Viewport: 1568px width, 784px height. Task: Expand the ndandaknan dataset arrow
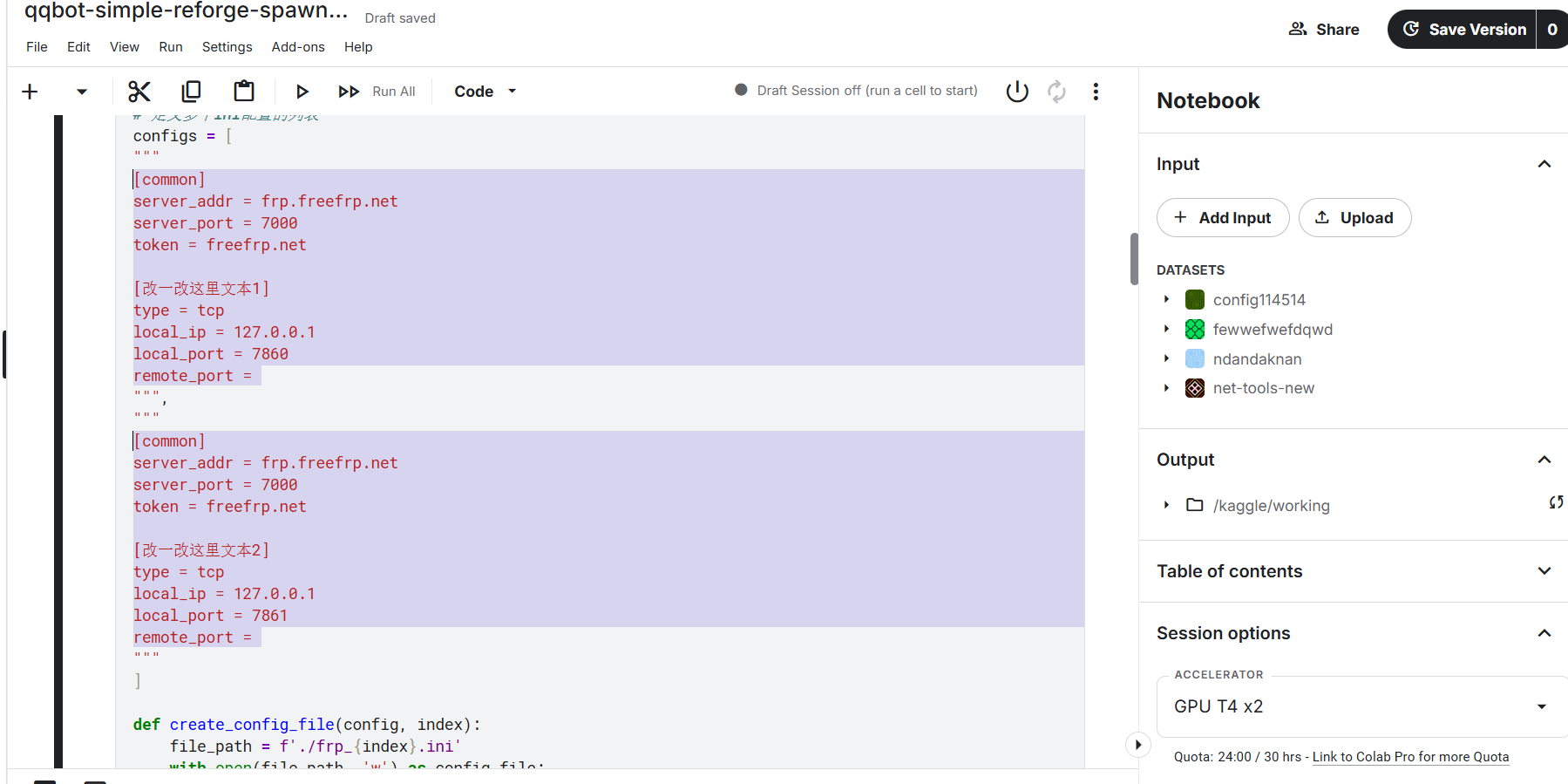pyautogui.click(x=1166, y=358)
